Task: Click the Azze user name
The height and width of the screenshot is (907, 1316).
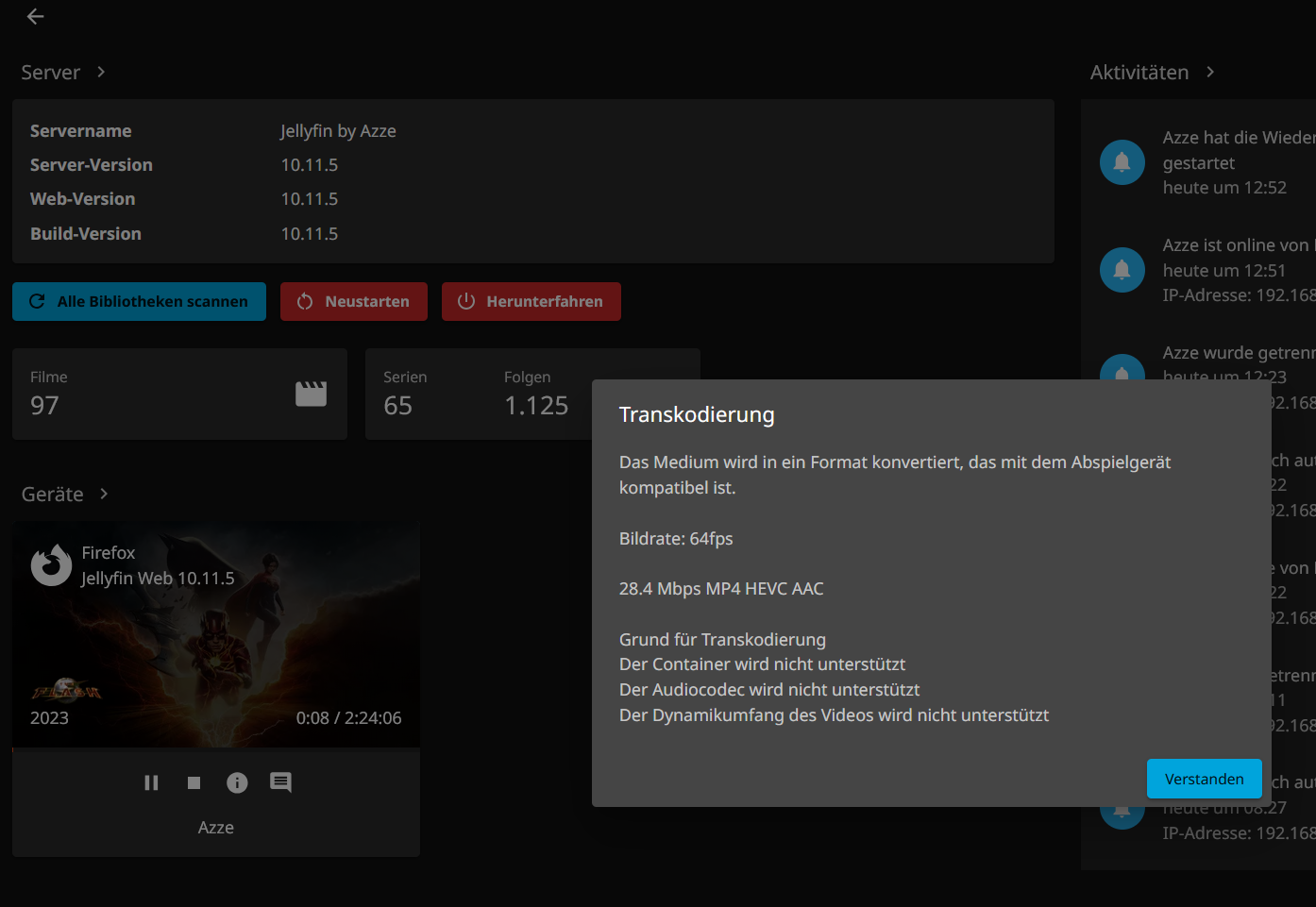Action: pos(216,828)
